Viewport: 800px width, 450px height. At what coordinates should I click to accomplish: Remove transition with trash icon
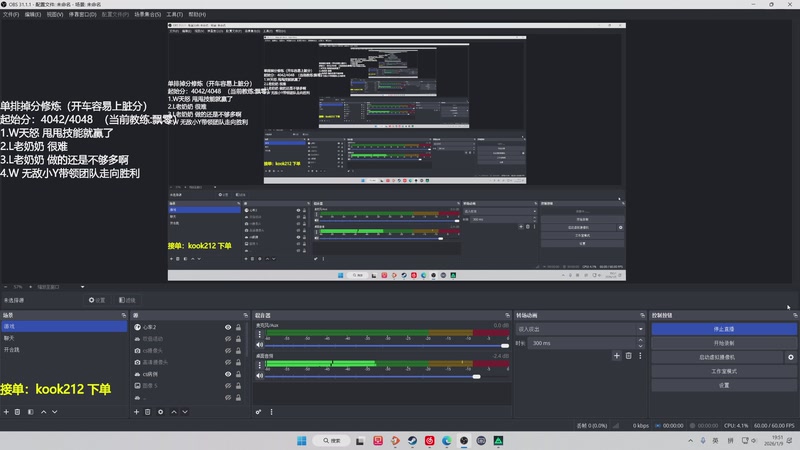pyautogui.click(x=629, y=356)
